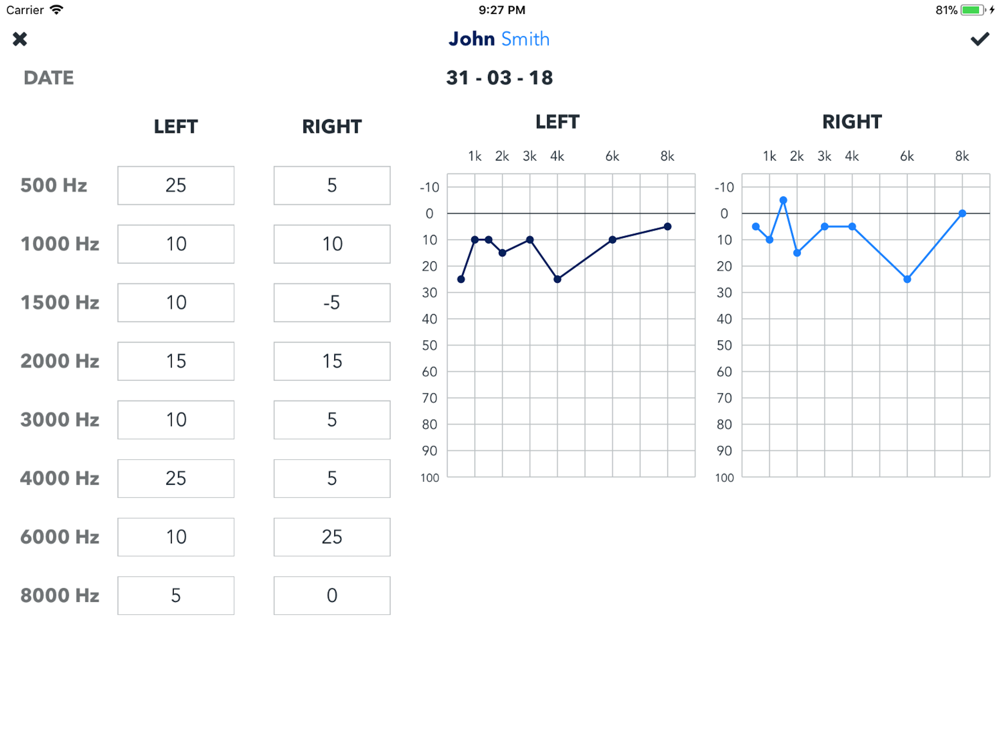Select the date 31 - 03 - 18
Viewport: 1000px width, 750px height.
click(x=499, y=78)
